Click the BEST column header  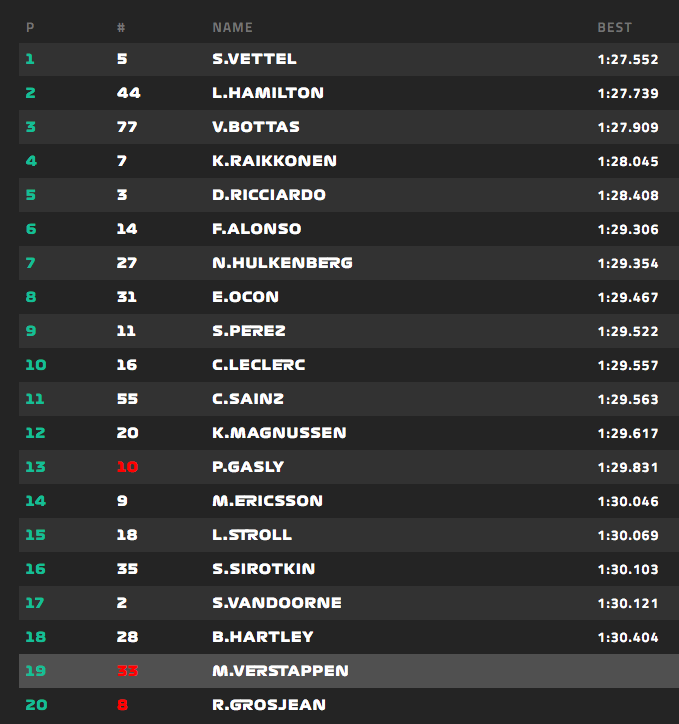pos(614,27)
